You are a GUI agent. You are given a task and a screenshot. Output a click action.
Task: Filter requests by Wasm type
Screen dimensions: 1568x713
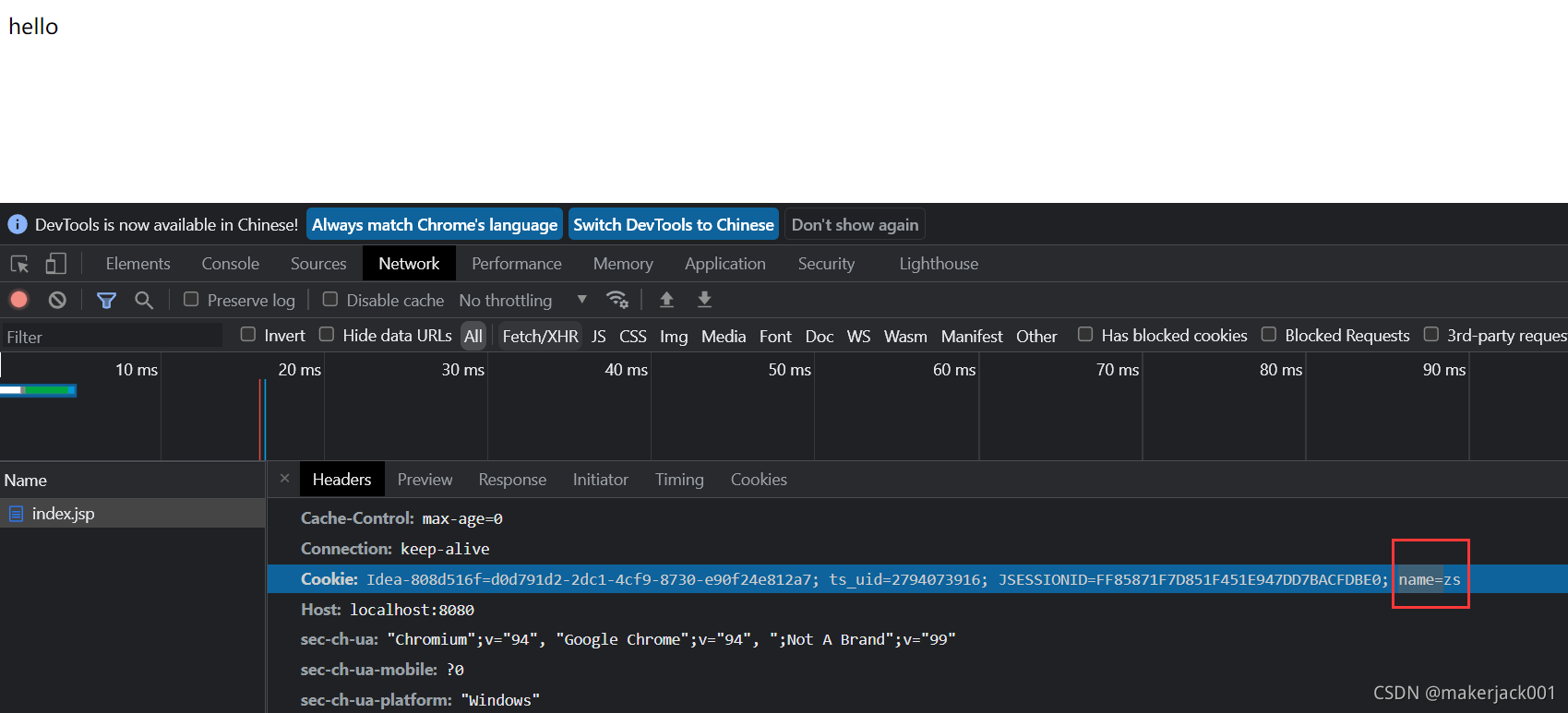905,336
